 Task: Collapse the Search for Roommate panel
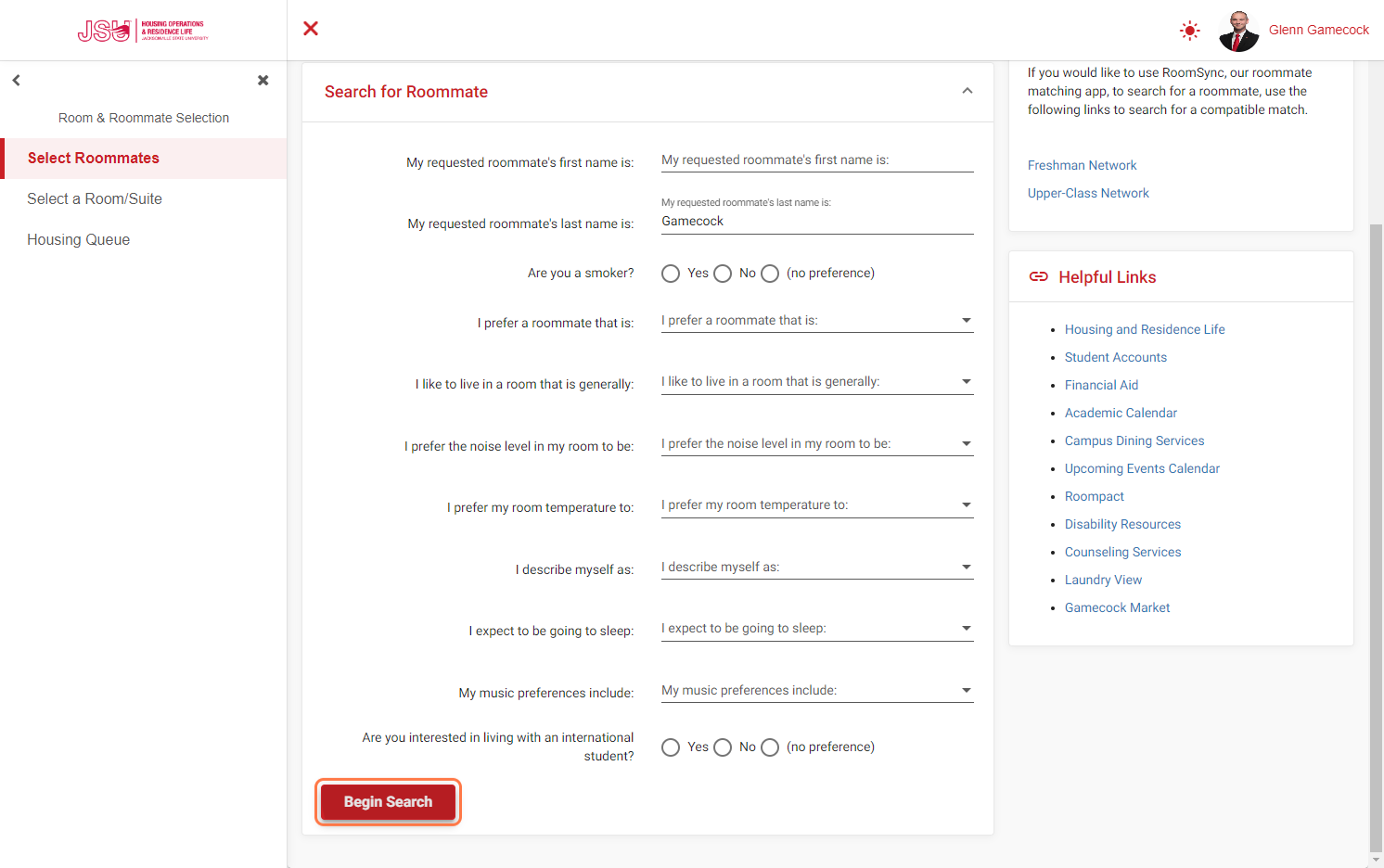968,91
